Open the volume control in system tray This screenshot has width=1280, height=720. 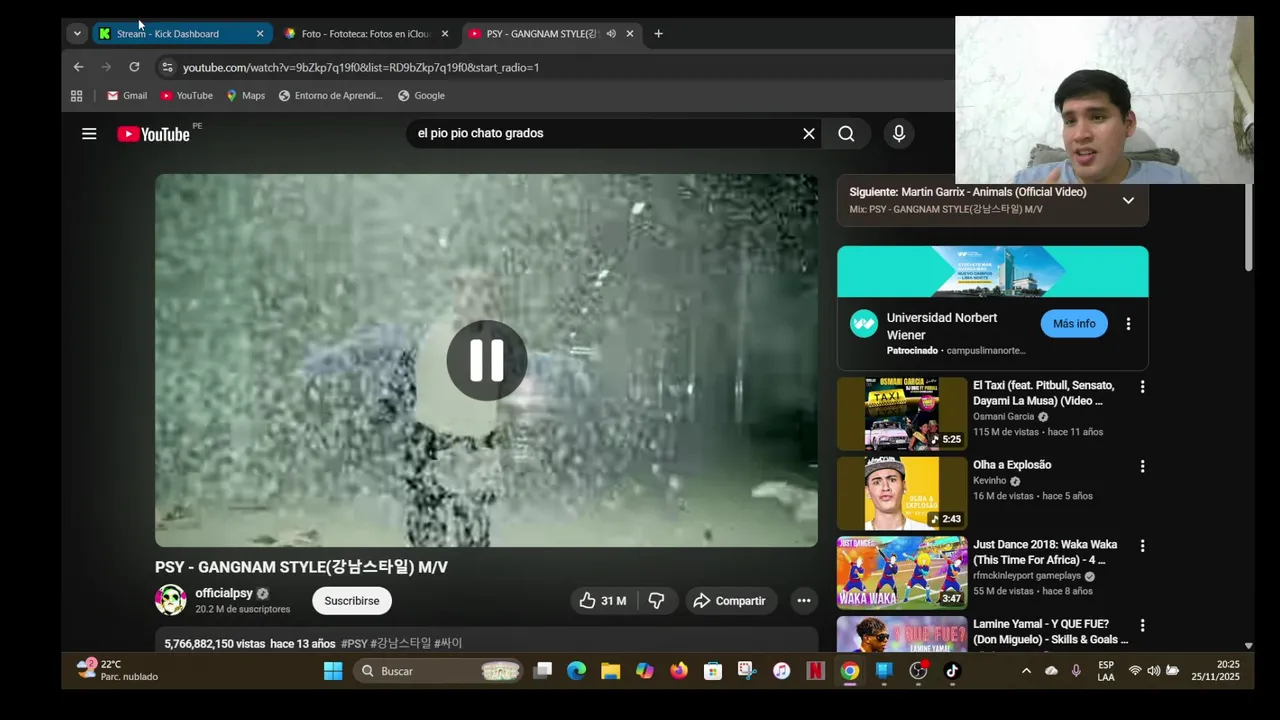(x=1153, y=671)
